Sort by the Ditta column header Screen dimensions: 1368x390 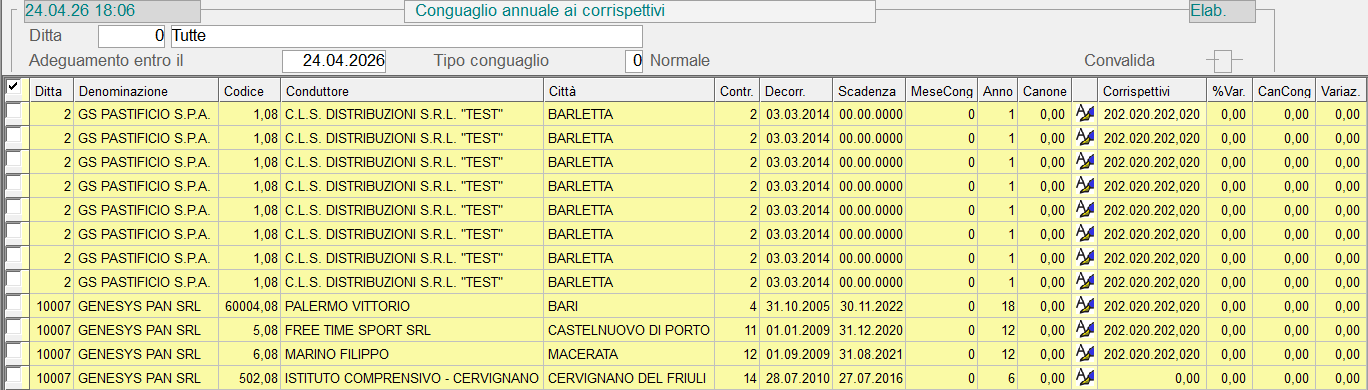coord(52,90)
